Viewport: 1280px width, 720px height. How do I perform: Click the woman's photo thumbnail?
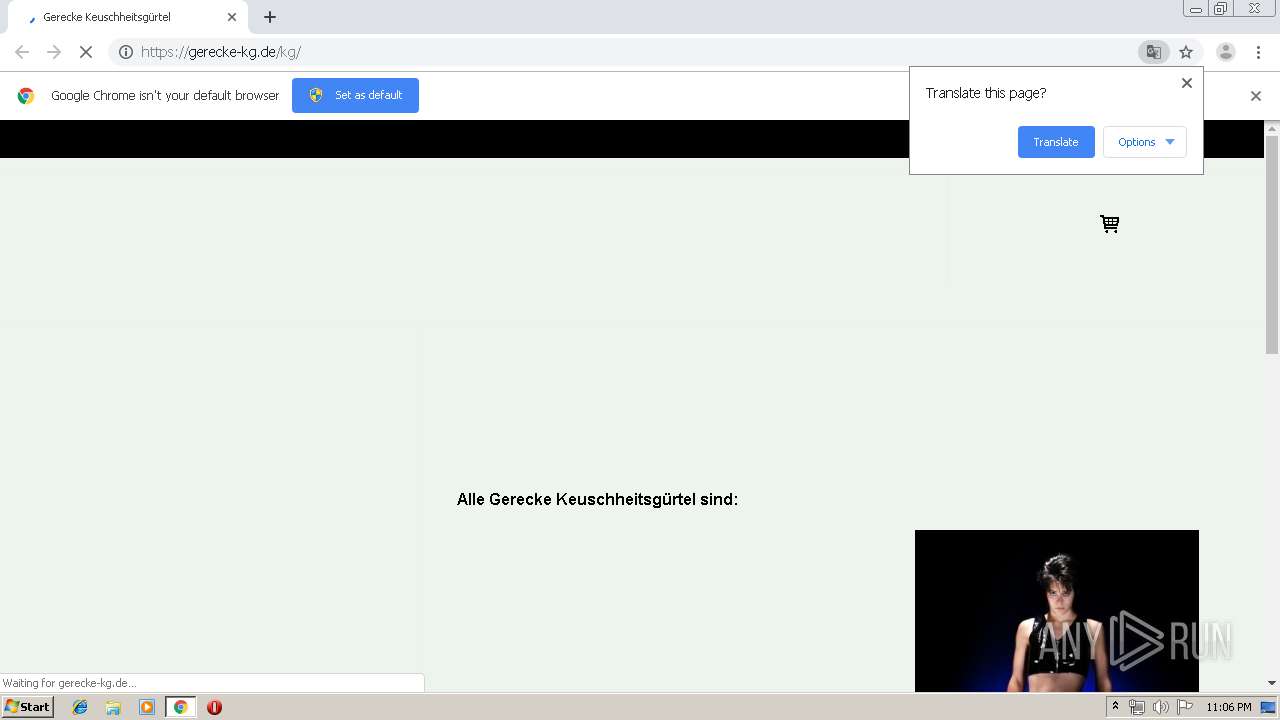coord(1056,611)
